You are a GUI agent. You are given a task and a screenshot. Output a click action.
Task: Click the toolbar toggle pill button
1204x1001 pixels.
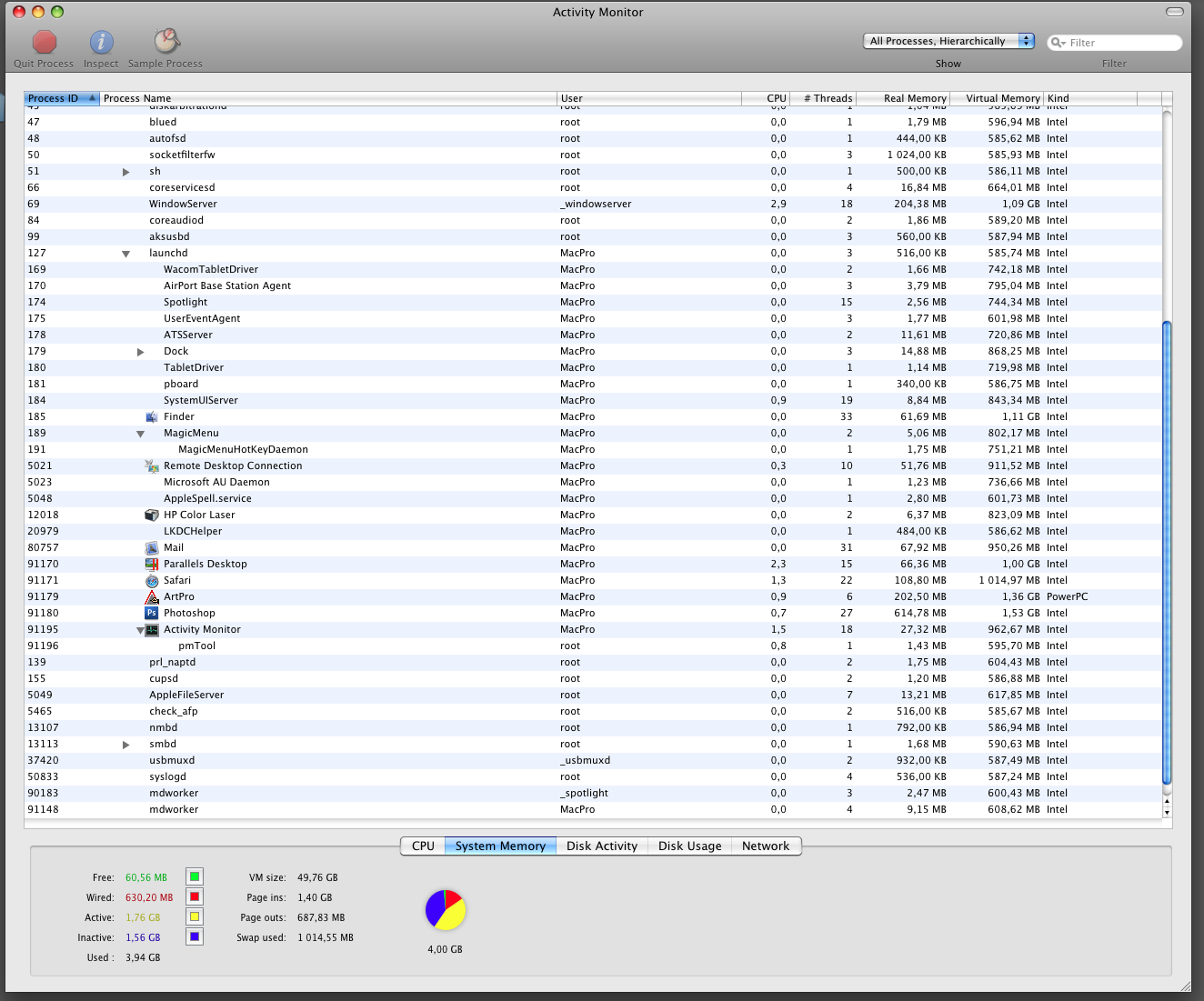click(x=1175, y=12)
